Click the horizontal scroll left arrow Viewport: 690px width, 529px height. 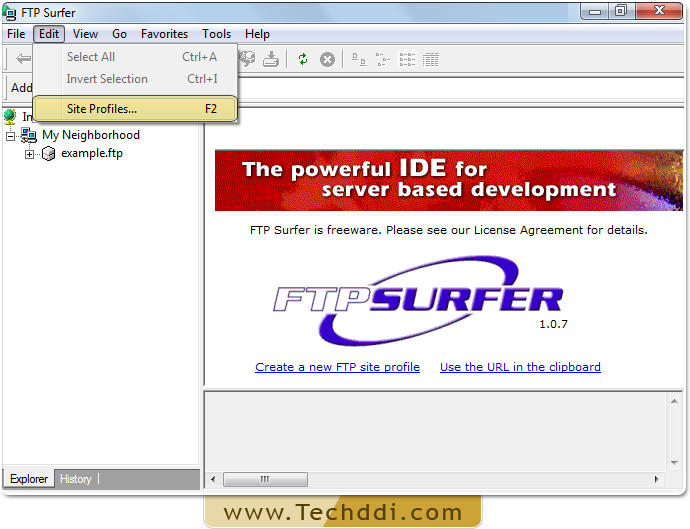(x=213, y=479)
